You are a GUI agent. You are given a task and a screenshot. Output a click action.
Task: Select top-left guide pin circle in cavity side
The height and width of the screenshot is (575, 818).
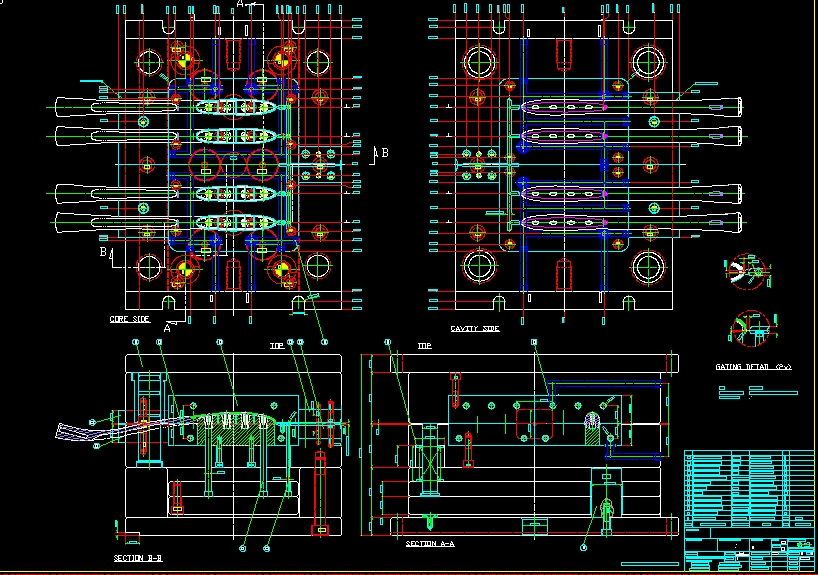(478, 62)
